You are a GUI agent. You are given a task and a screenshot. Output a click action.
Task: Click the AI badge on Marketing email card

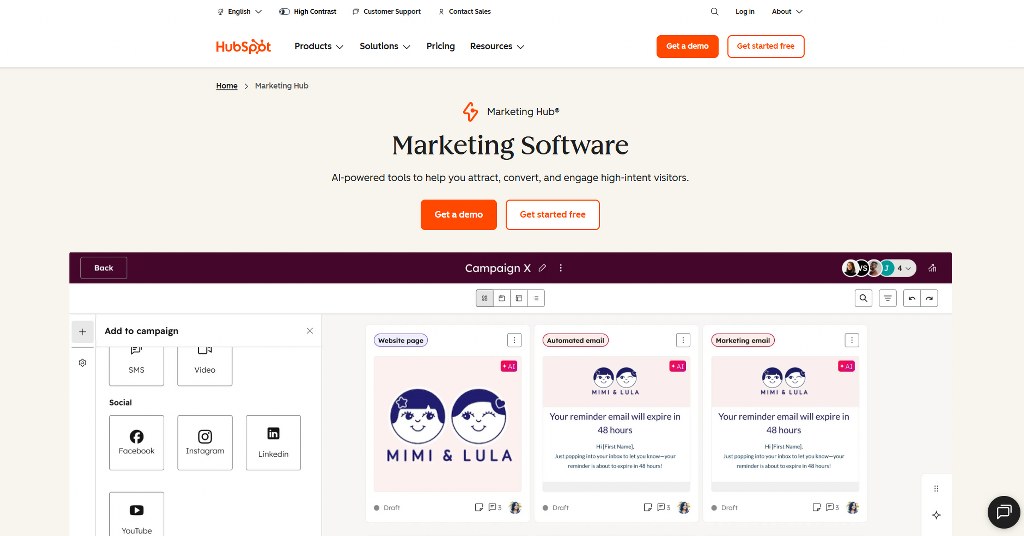click(x=846, y=366)
